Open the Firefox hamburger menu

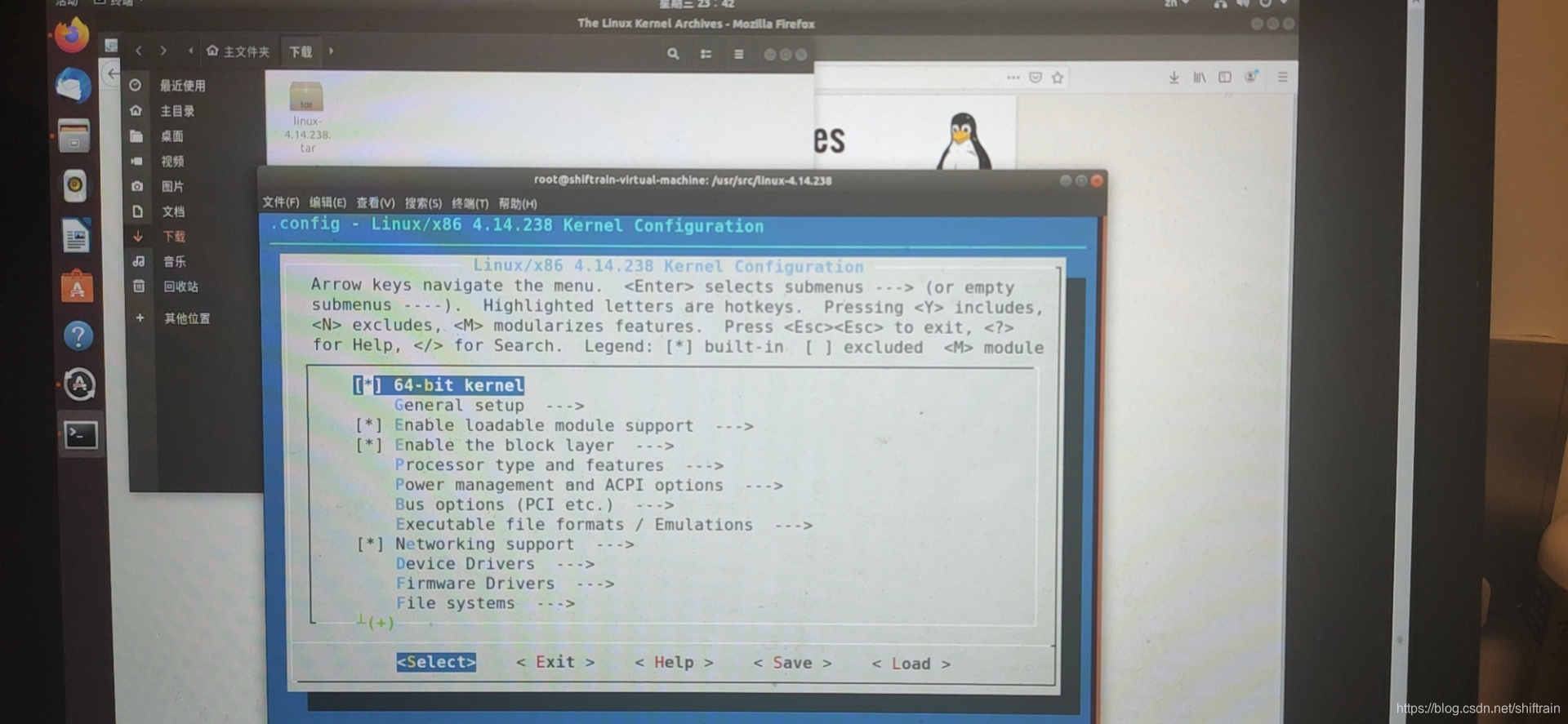1283,77
